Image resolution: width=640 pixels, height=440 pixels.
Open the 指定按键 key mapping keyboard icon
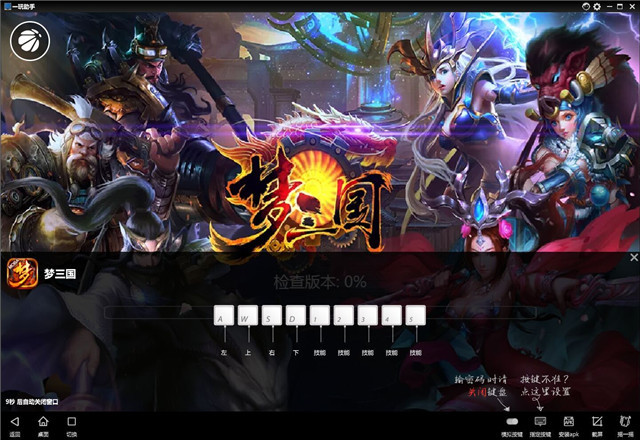[x=540, y=421]
